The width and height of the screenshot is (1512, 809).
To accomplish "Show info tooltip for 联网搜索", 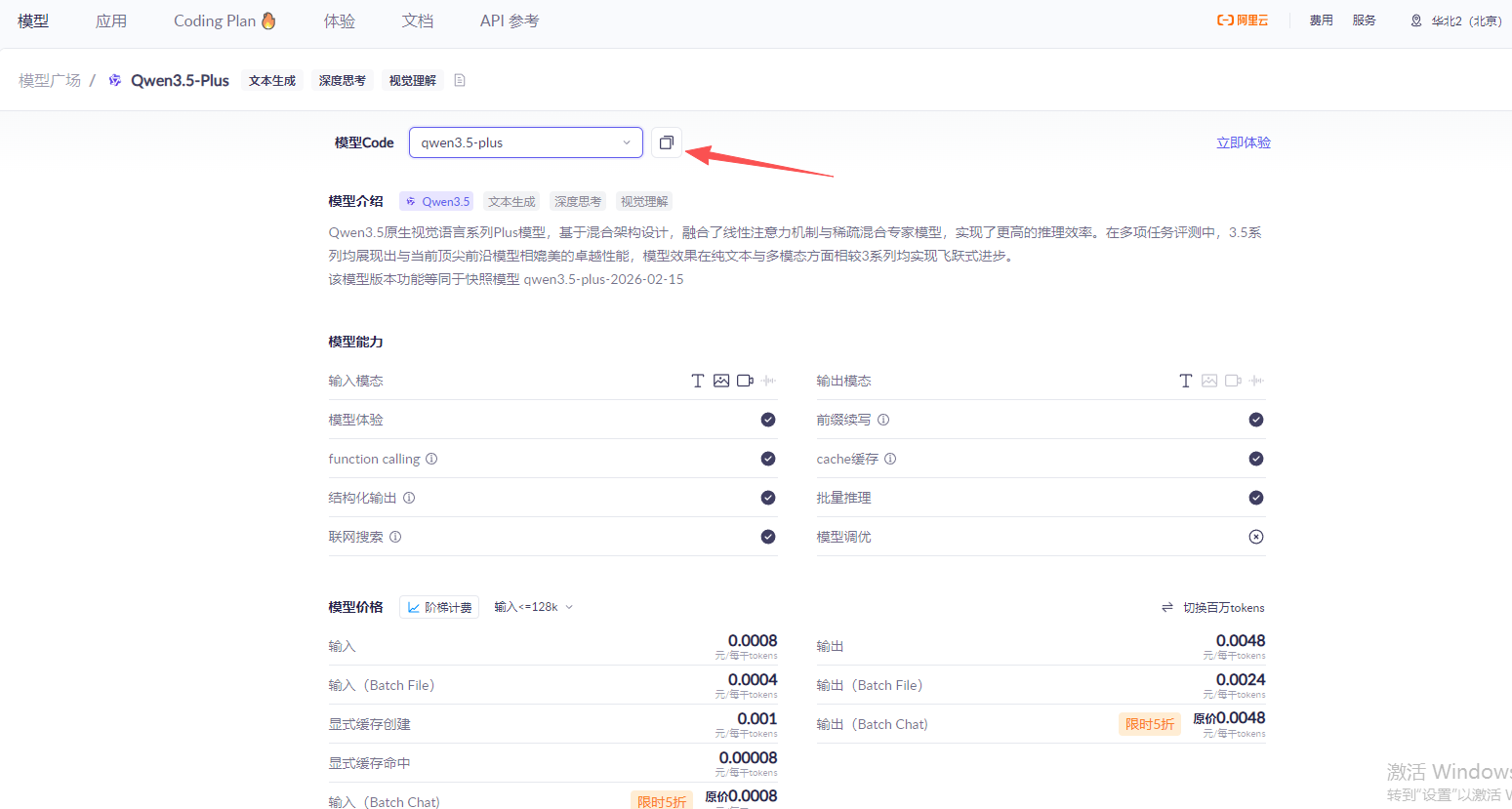I will (395, 537).
